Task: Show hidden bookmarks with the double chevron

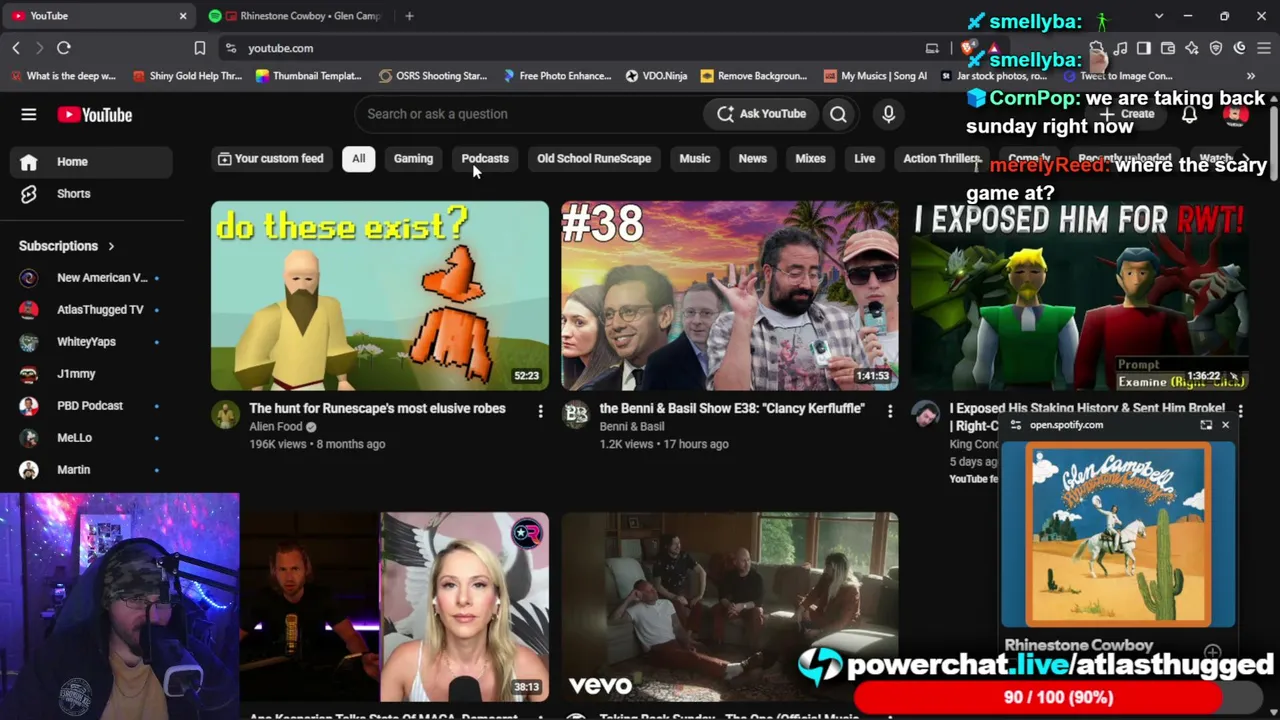Action: (x=1250, y=76)
